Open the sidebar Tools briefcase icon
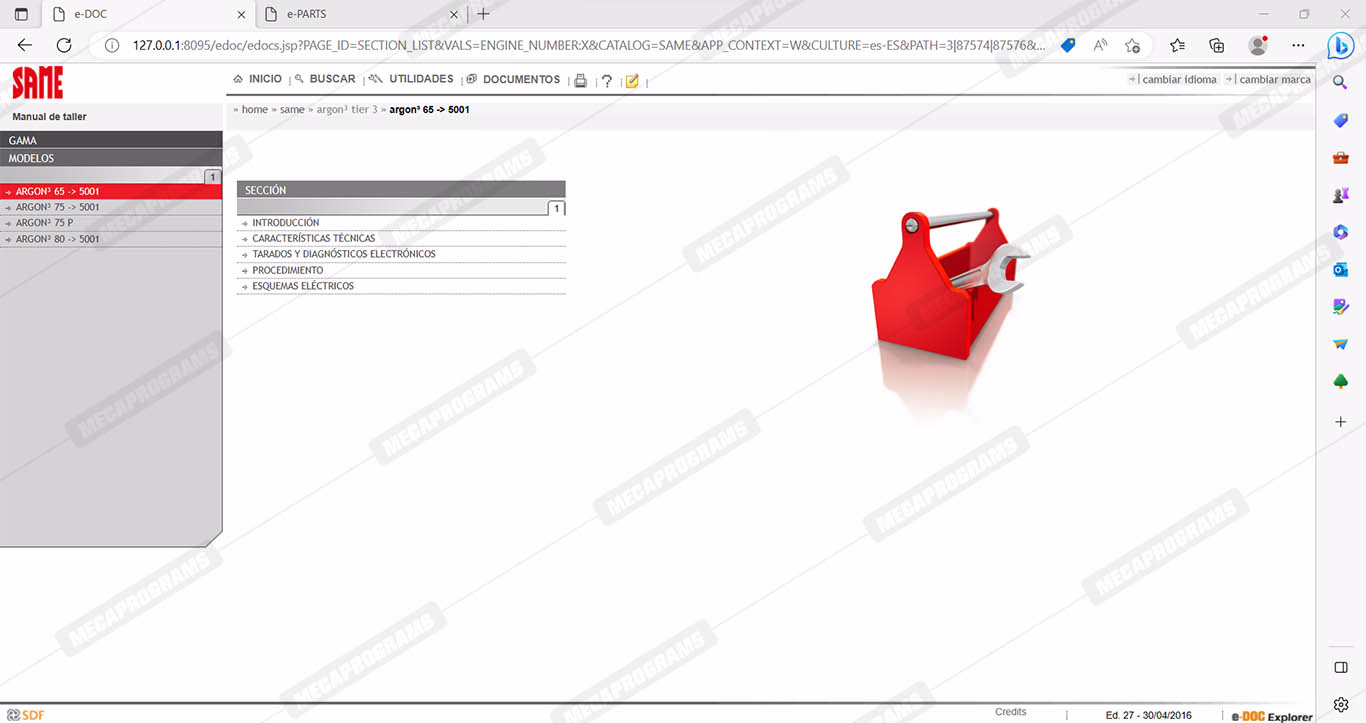Viewport: 1366px width, 723px height. pos(1341,158)
